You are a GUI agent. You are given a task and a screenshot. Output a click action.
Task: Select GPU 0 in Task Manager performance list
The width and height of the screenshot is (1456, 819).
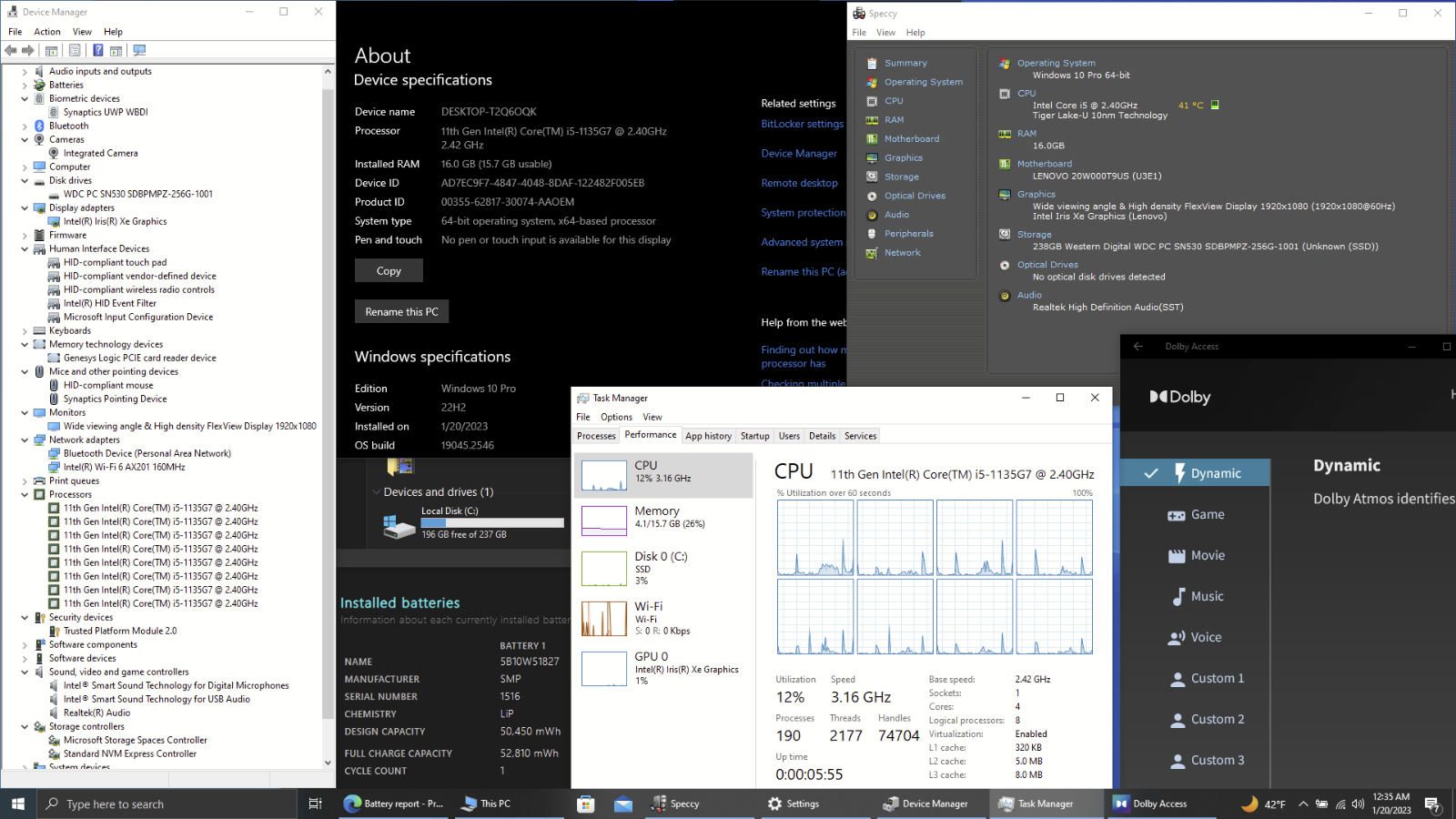[x=663, y=669]
